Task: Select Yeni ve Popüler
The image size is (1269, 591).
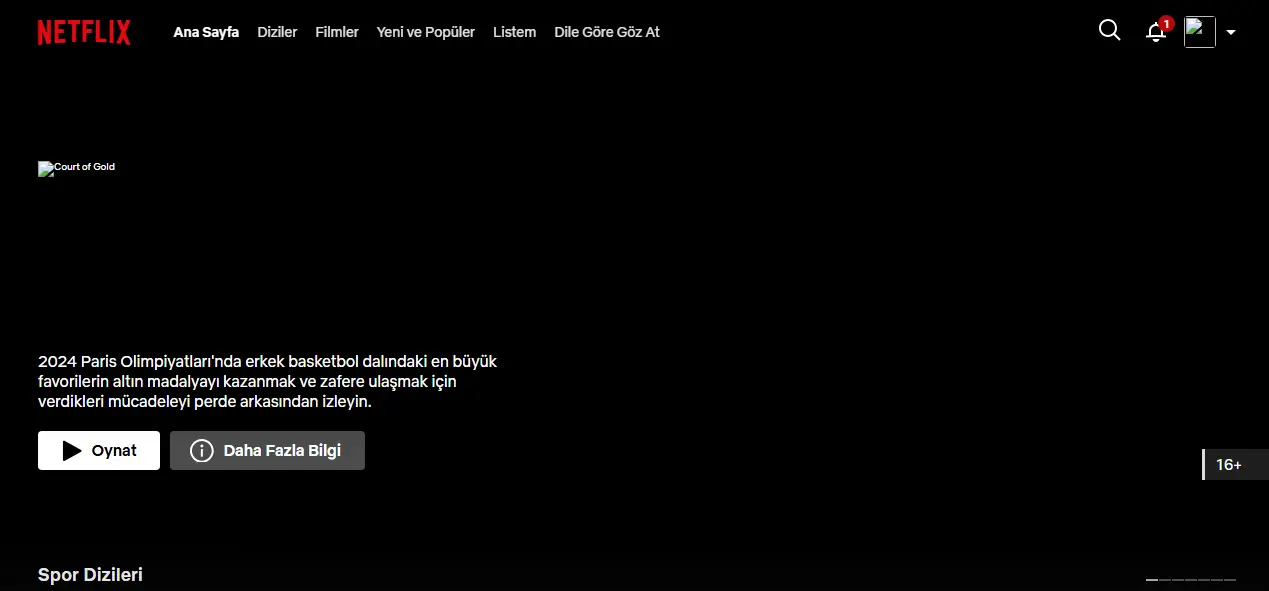Action: (426, 32)
